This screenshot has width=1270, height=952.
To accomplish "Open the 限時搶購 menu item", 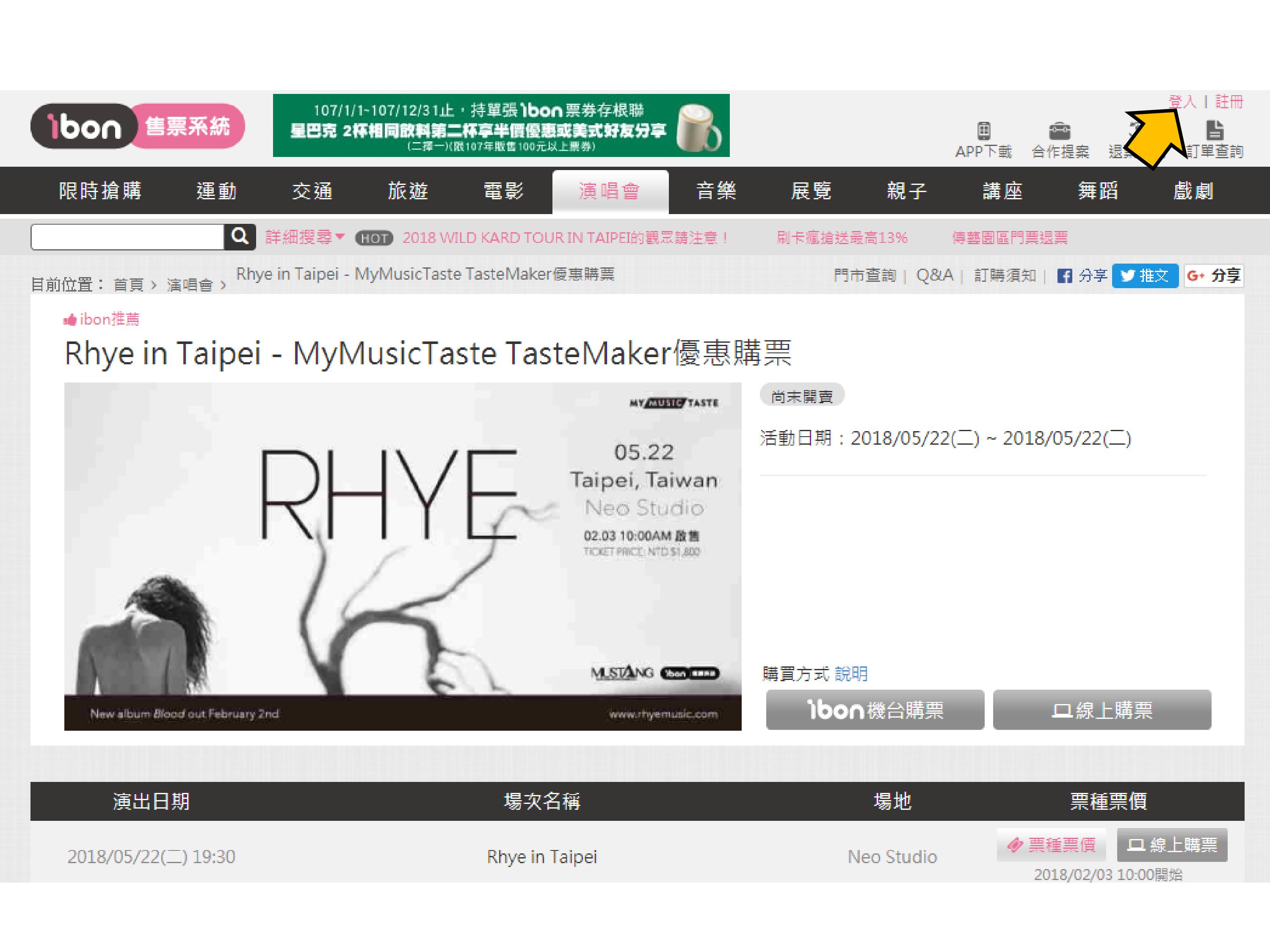I will [100, 191].
